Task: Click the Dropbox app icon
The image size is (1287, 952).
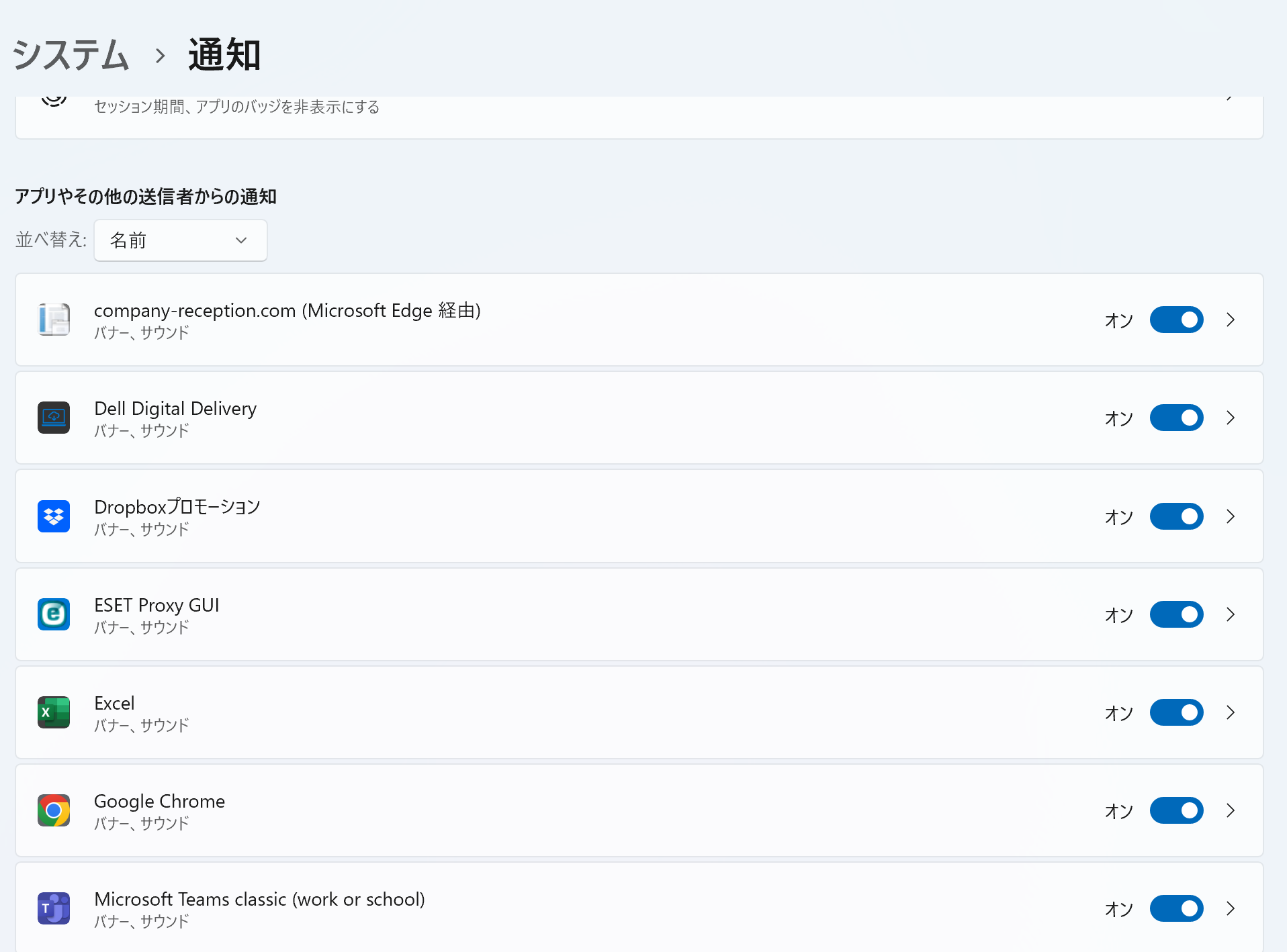Action: tap(54, 516)
